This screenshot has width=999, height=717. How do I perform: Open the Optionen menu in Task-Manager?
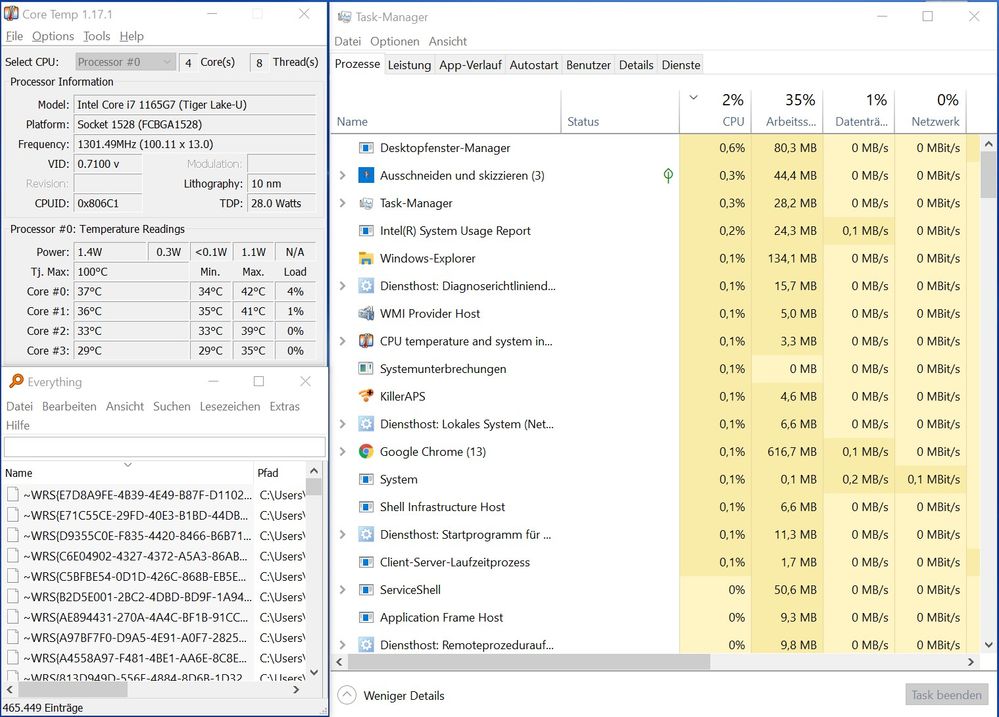[x=394, y=41]
